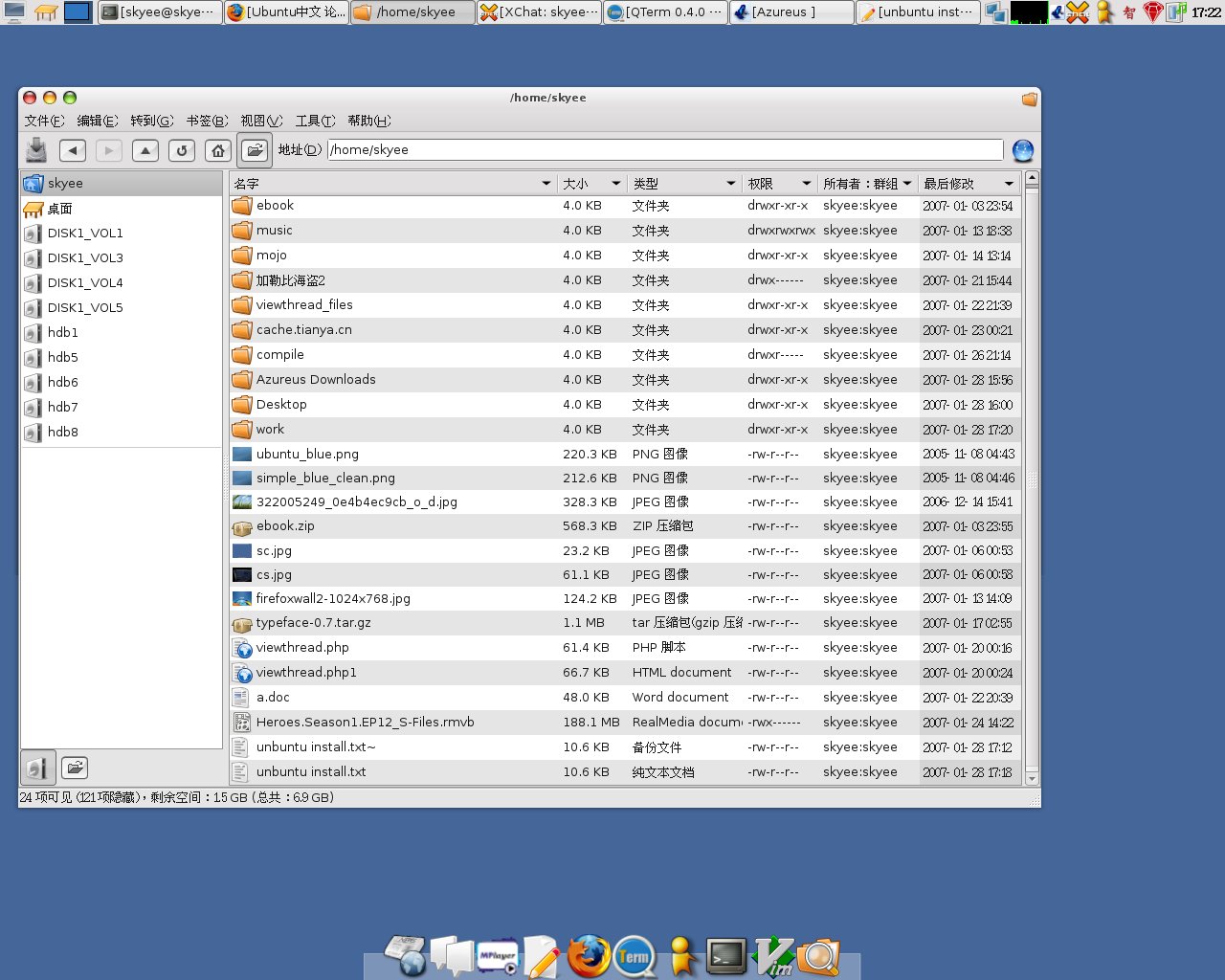
Task: Reload the current folder view
Action: (182, 150)
